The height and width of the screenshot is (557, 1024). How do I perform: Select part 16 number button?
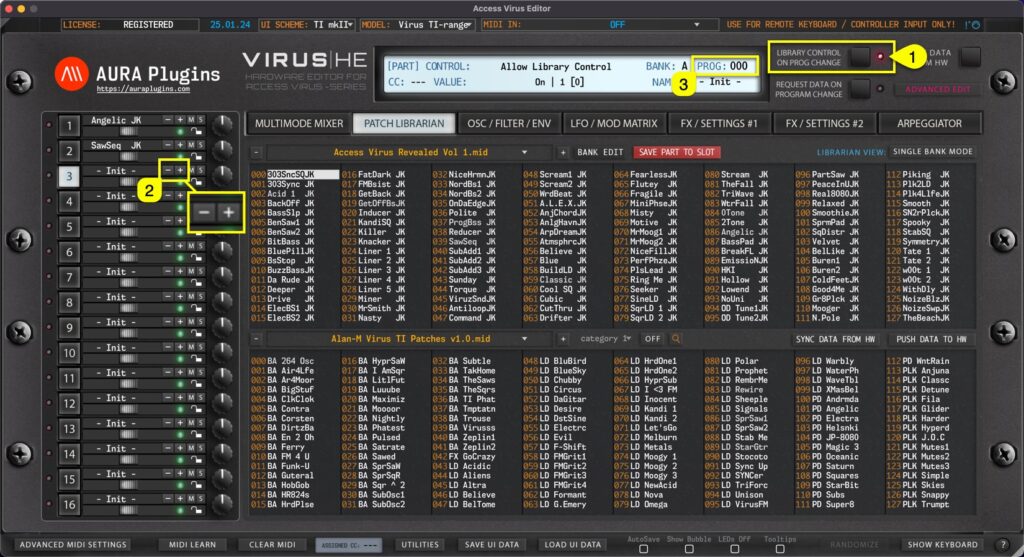coord(69,504)
